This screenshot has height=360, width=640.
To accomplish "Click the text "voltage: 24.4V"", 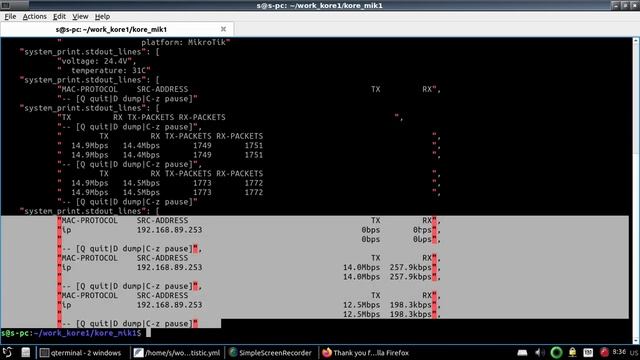I will coord(96,61).
